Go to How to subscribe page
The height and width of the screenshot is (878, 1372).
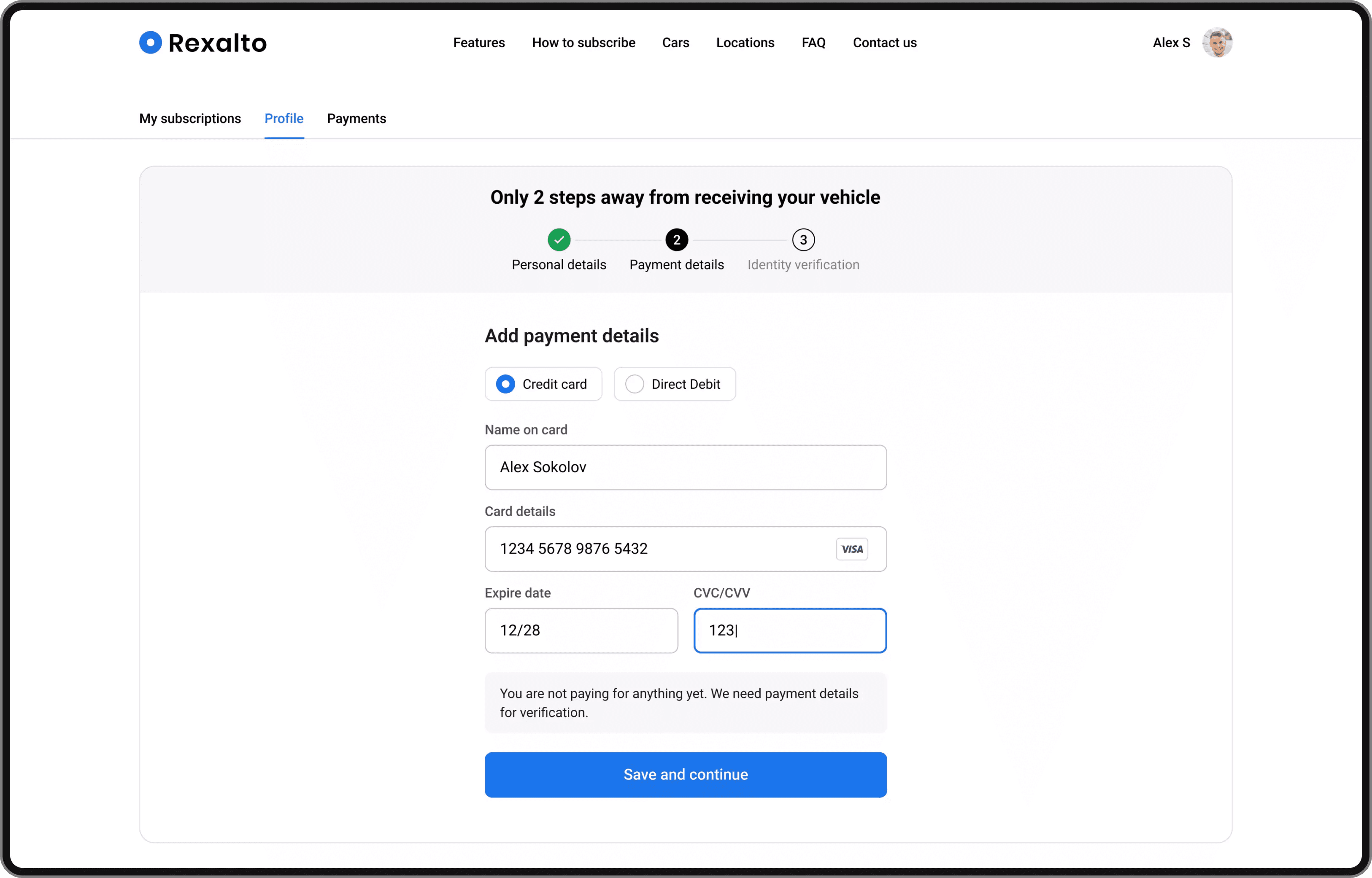point(583,43)
